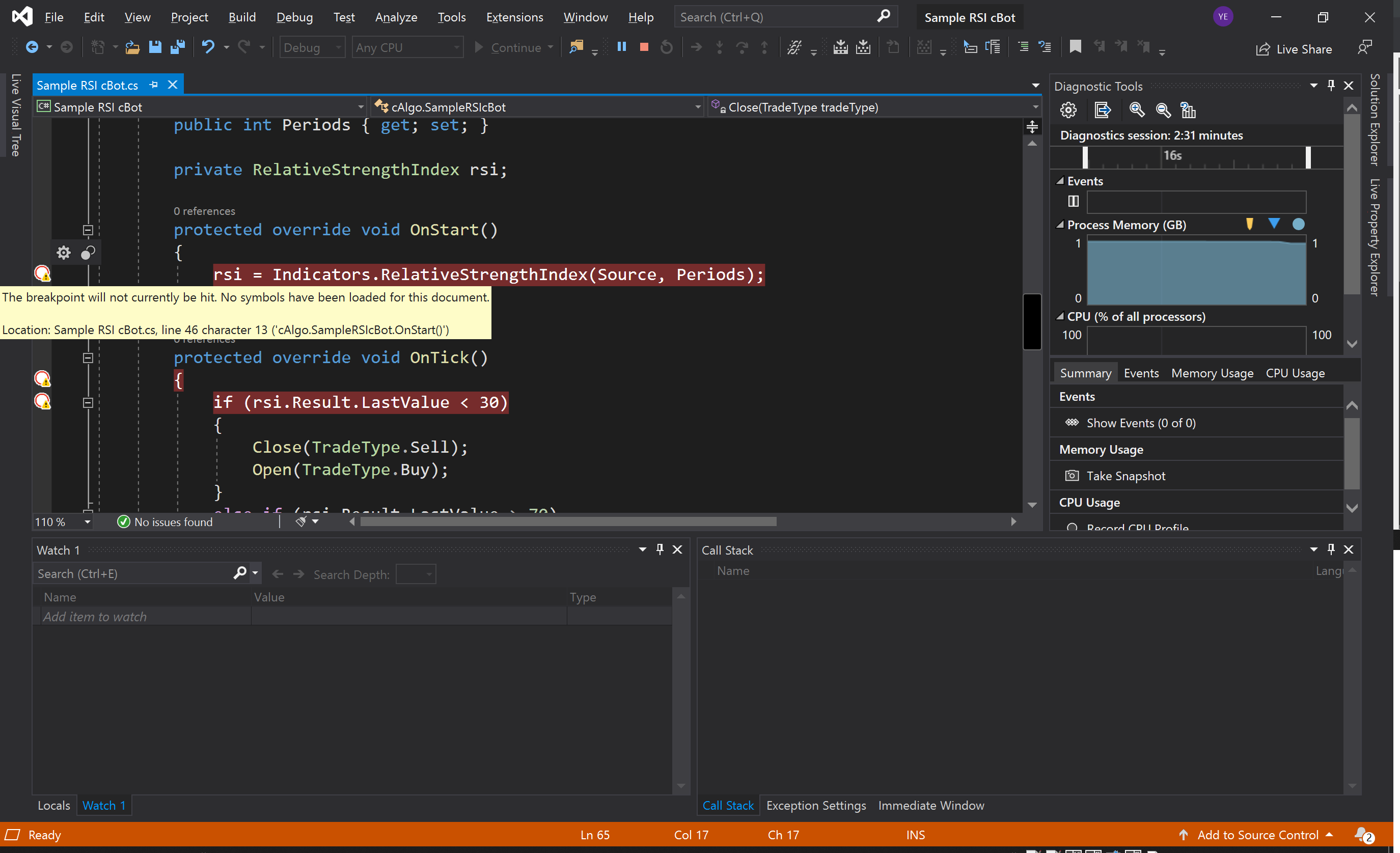Collapse the OnTick method outline
This screenshot has height=853, width=1400.
[x=88, y=358]
